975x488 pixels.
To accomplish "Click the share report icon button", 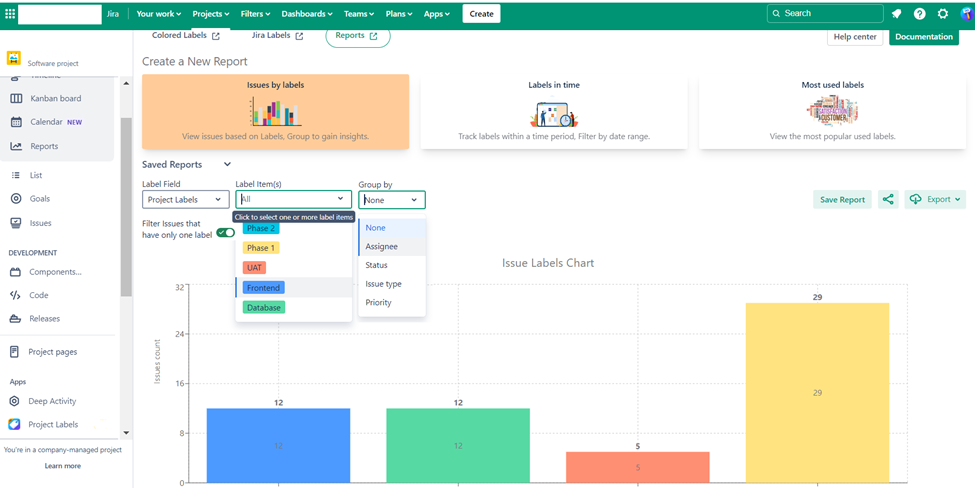I will [888, 200].
